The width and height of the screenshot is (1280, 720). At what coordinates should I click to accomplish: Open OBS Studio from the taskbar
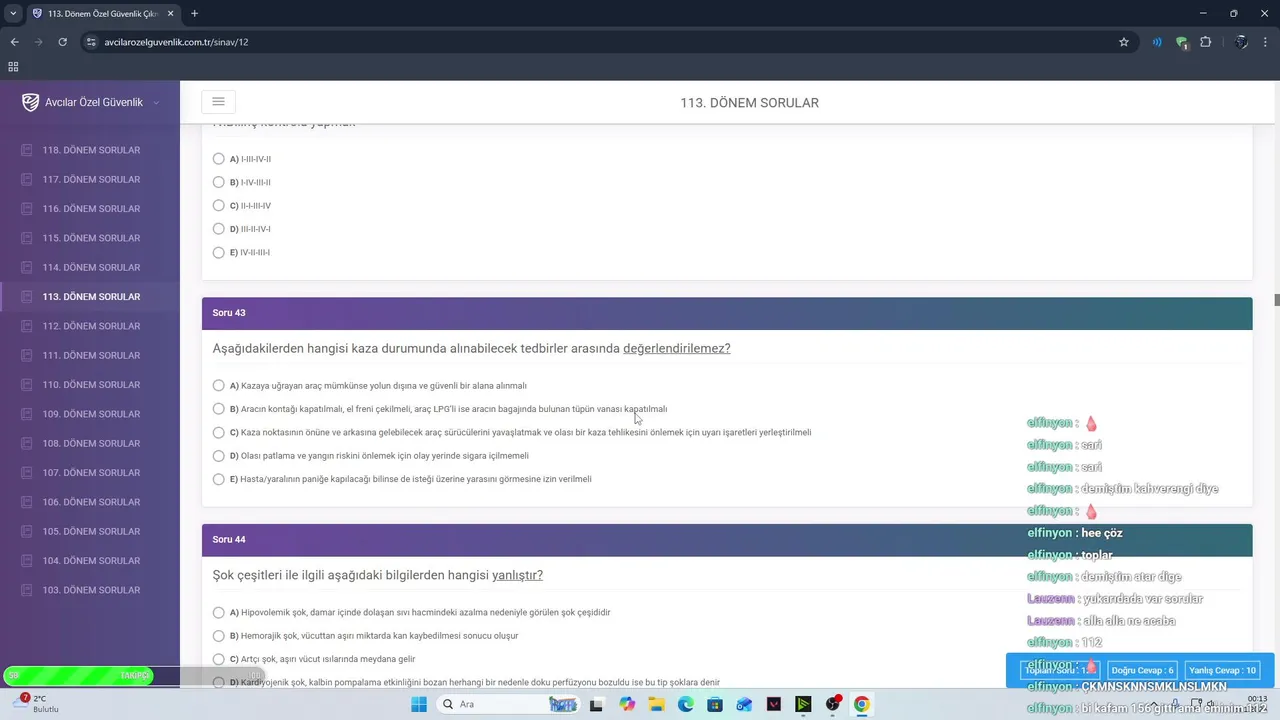[833, 704]
